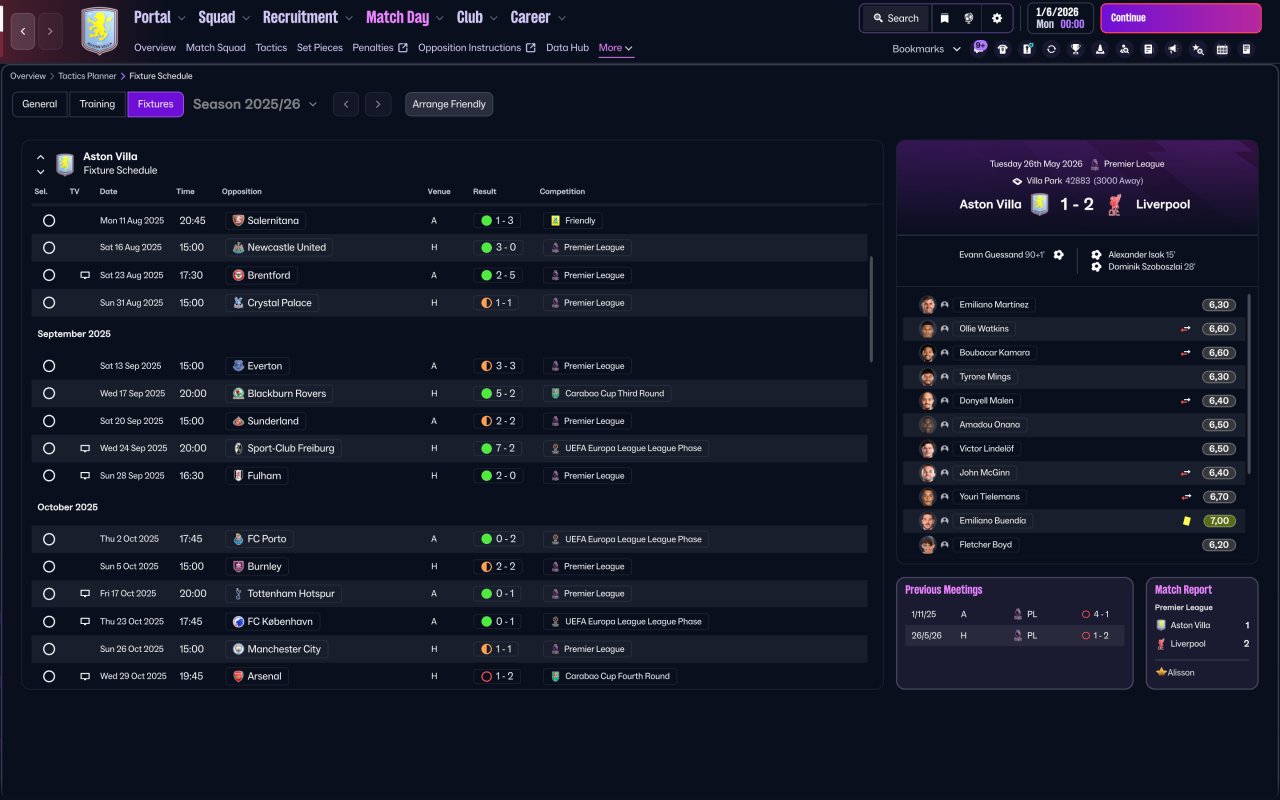
Task: Open the Set Pieces submenu item
Action: (320, 48)
